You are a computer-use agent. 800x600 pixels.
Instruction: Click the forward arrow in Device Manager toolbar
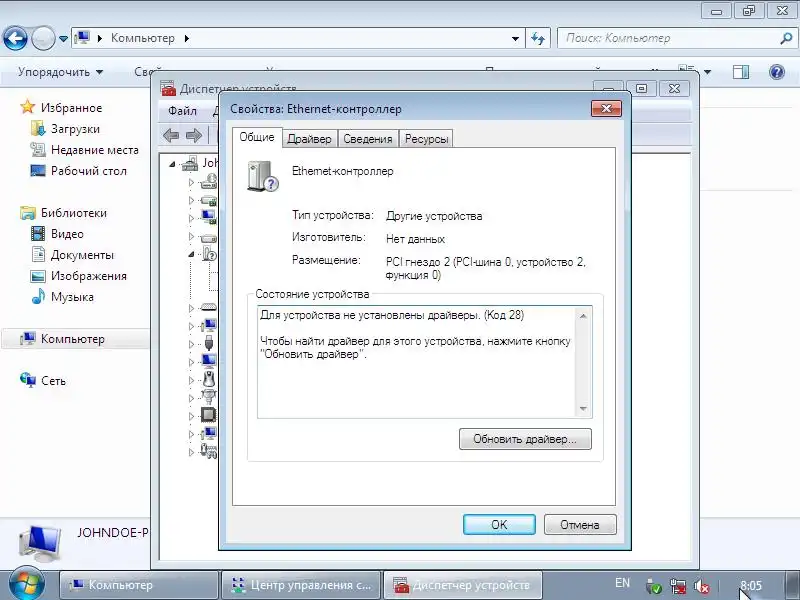point(193,135)
